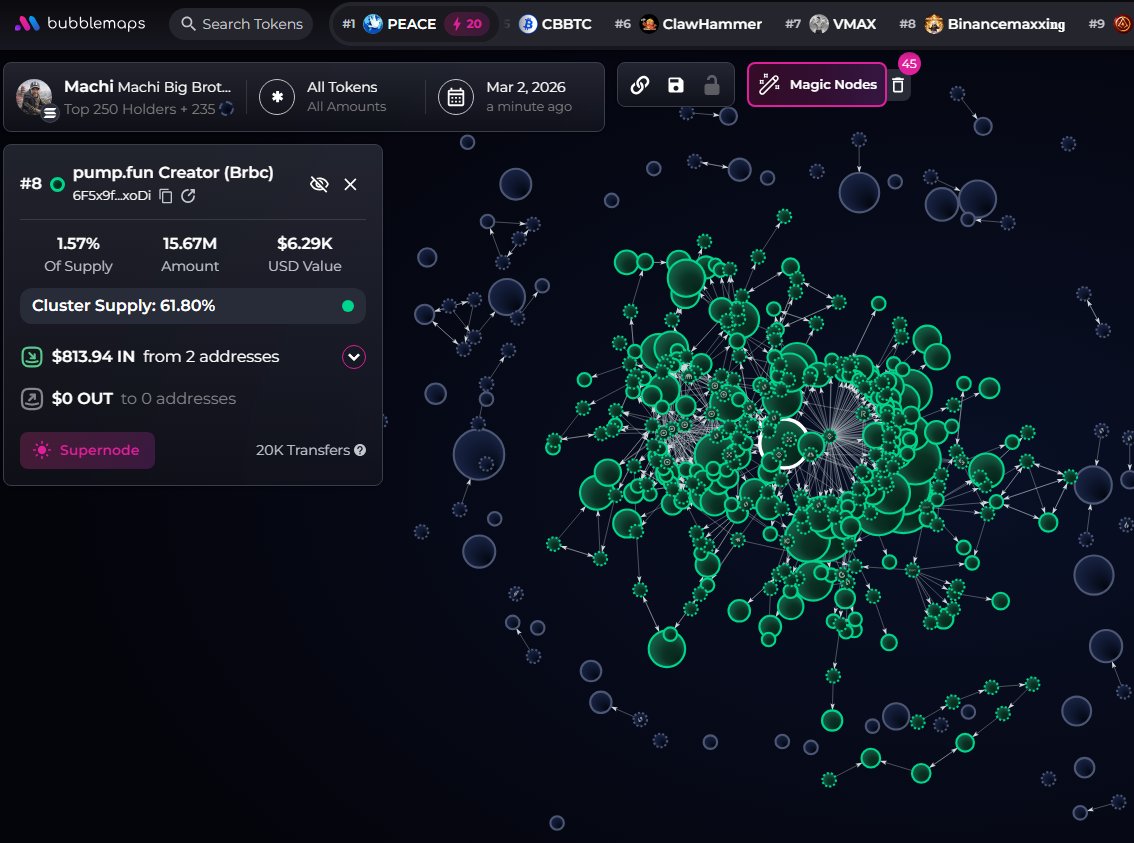Toggle Magic Nodes on or off
1134x843 pixels.
816,84
